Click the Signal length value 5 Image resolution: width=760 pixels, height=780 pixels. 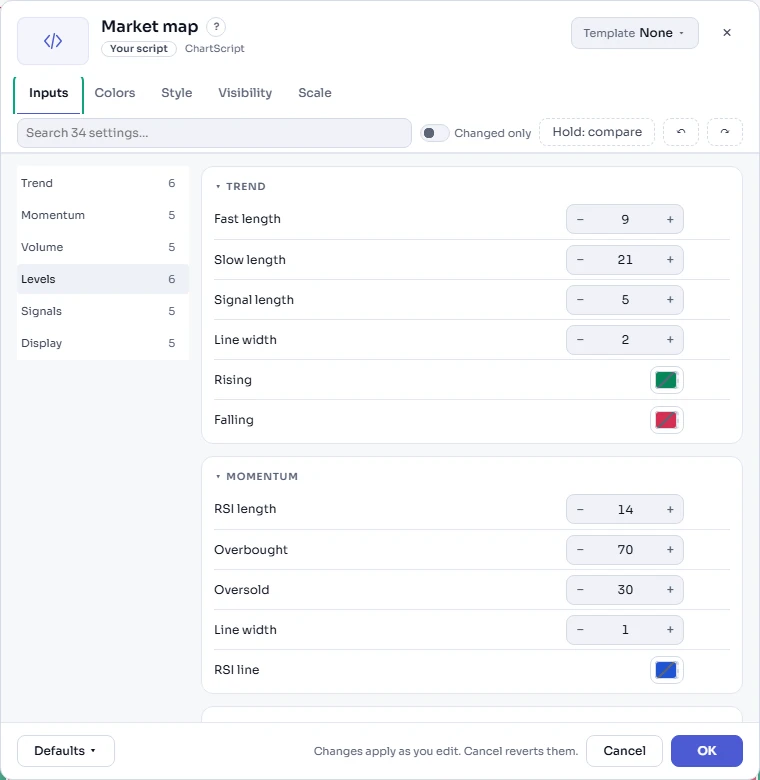point(625,300)
